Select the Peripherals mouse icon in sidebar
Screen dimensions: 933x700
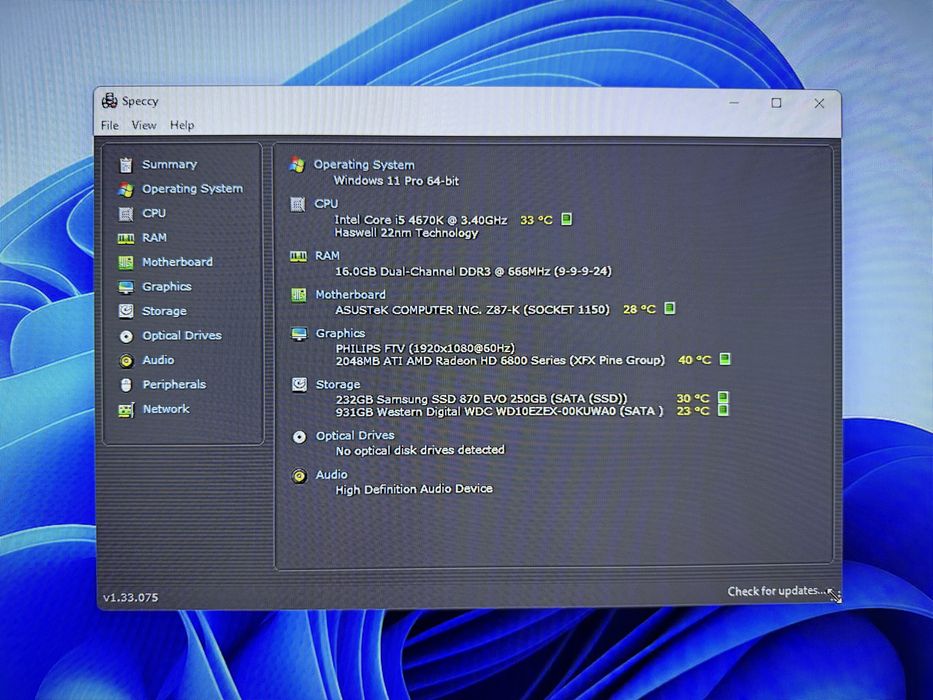click(126, 385)
